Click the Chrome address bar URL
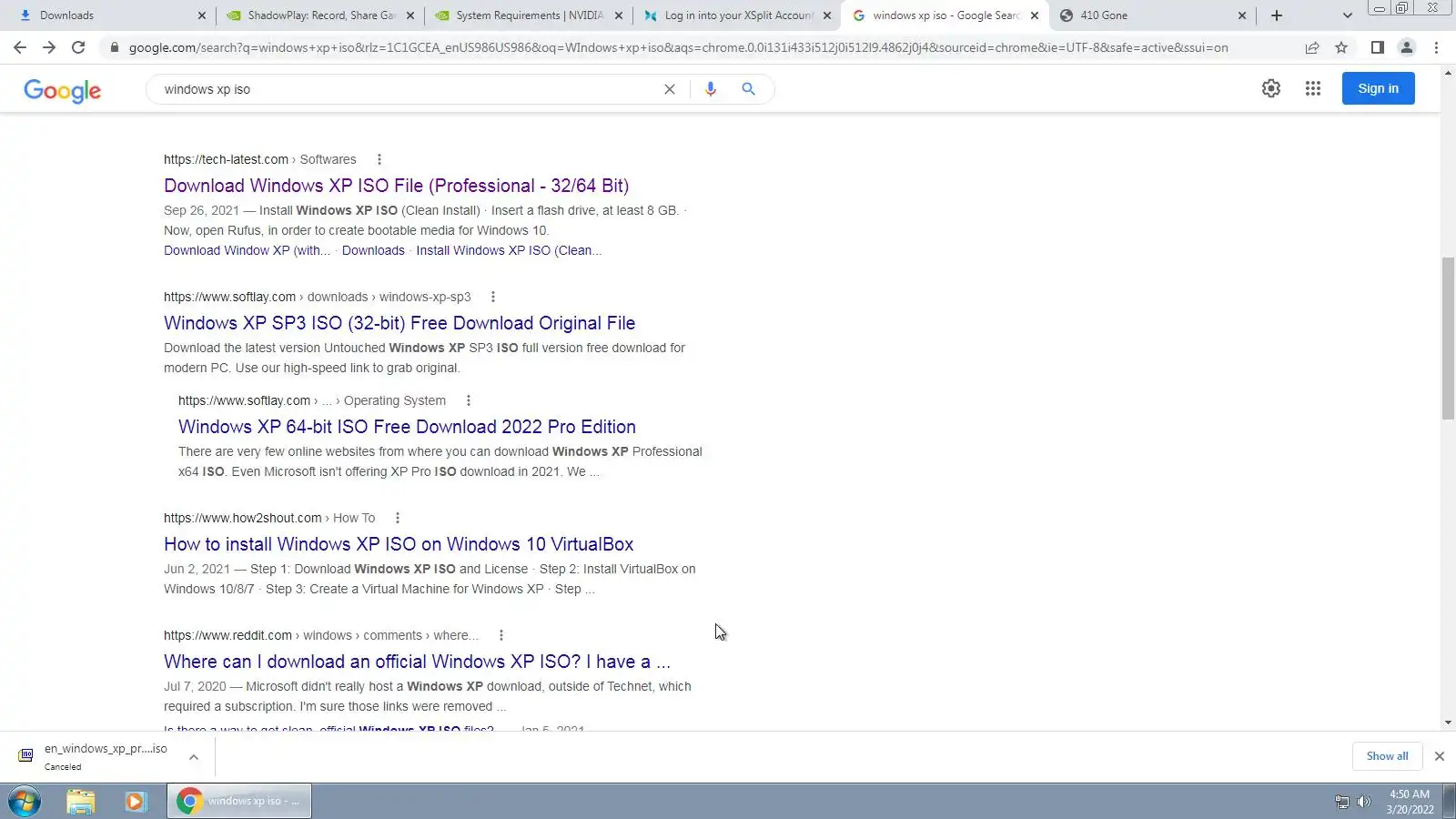Screen dimensions: 1456x819 [x=678, y=47]
